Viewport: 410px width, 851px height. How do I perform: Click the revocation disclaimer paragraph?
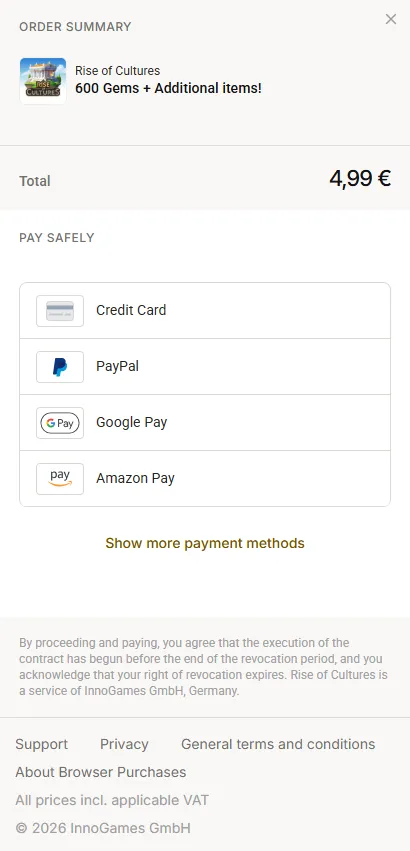click(x=204, y=667)
